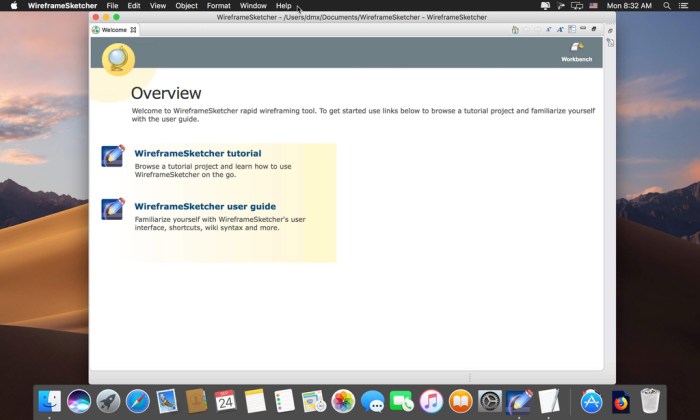Screen dimensions: 700x420
Task: Launch Siri from the Dock
Action: [79, 401]
